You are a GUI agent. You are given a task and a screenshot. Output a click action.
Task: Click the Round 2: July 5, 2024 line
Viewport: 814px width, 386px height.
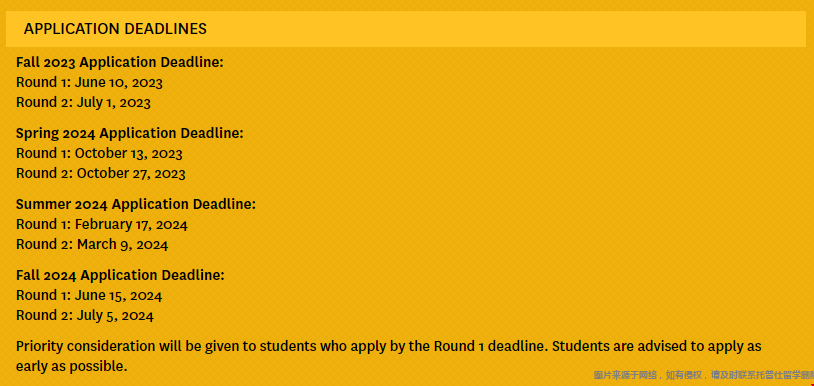(x=85, y=315)
